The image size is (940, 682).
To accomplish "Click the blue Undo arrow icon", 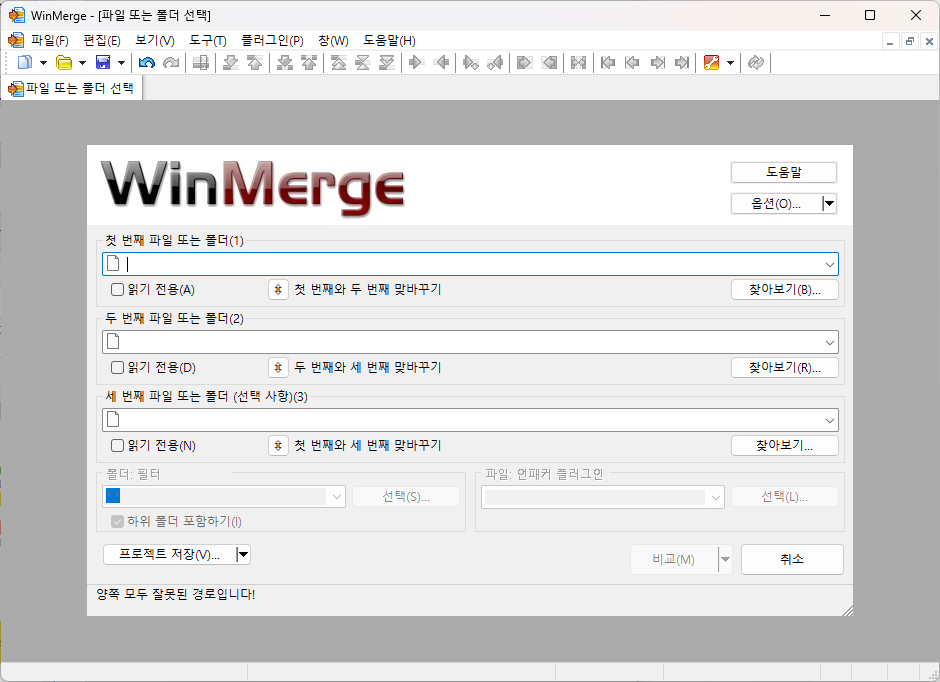I will [147, 62].
